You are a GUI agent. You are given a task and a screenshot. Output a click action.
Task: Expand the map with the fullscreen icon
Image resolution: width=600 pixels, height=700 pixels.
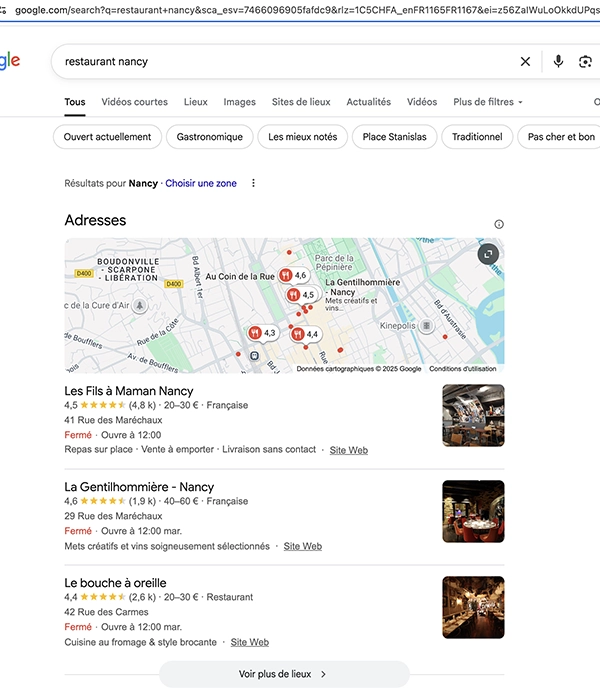pyautogui.click(x=488, y=254)
